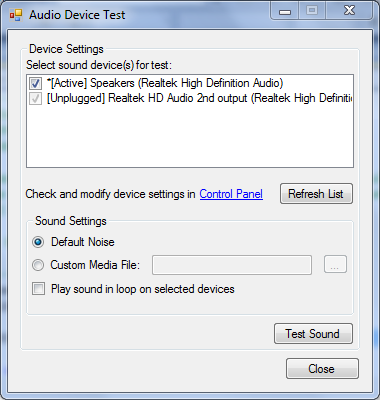The image size is (380, 400).
Task: Click the Refresh List button
Action: tap(316, 194)
